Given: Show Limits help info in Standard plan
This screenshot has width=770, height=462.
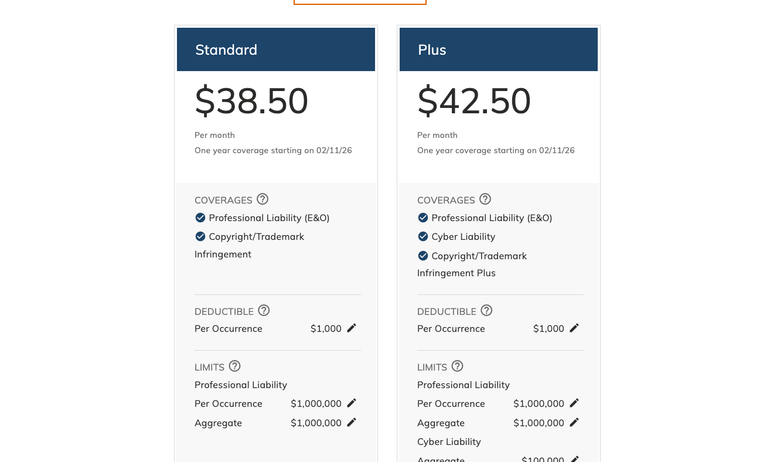Looking at the screenshot, I should [x=235, y=367].
